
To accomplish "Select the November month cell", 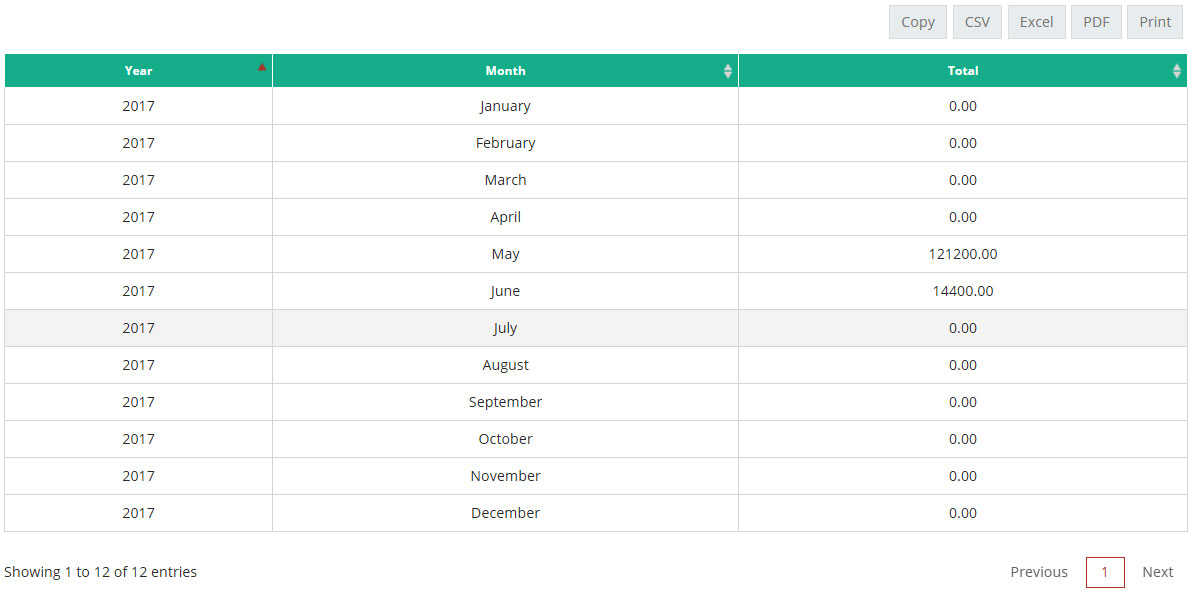I will coord(505,476).
